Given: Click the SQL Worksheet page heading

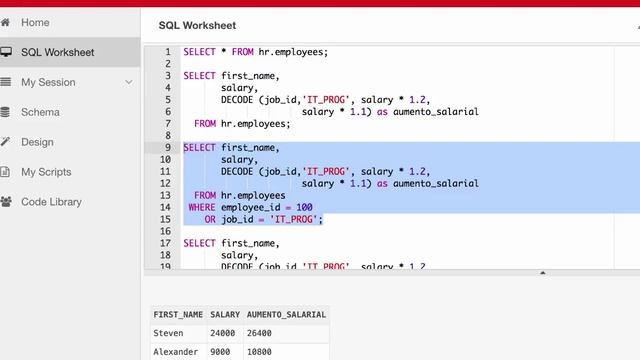Looking at the screenshot, I should (x=197, y=25).
